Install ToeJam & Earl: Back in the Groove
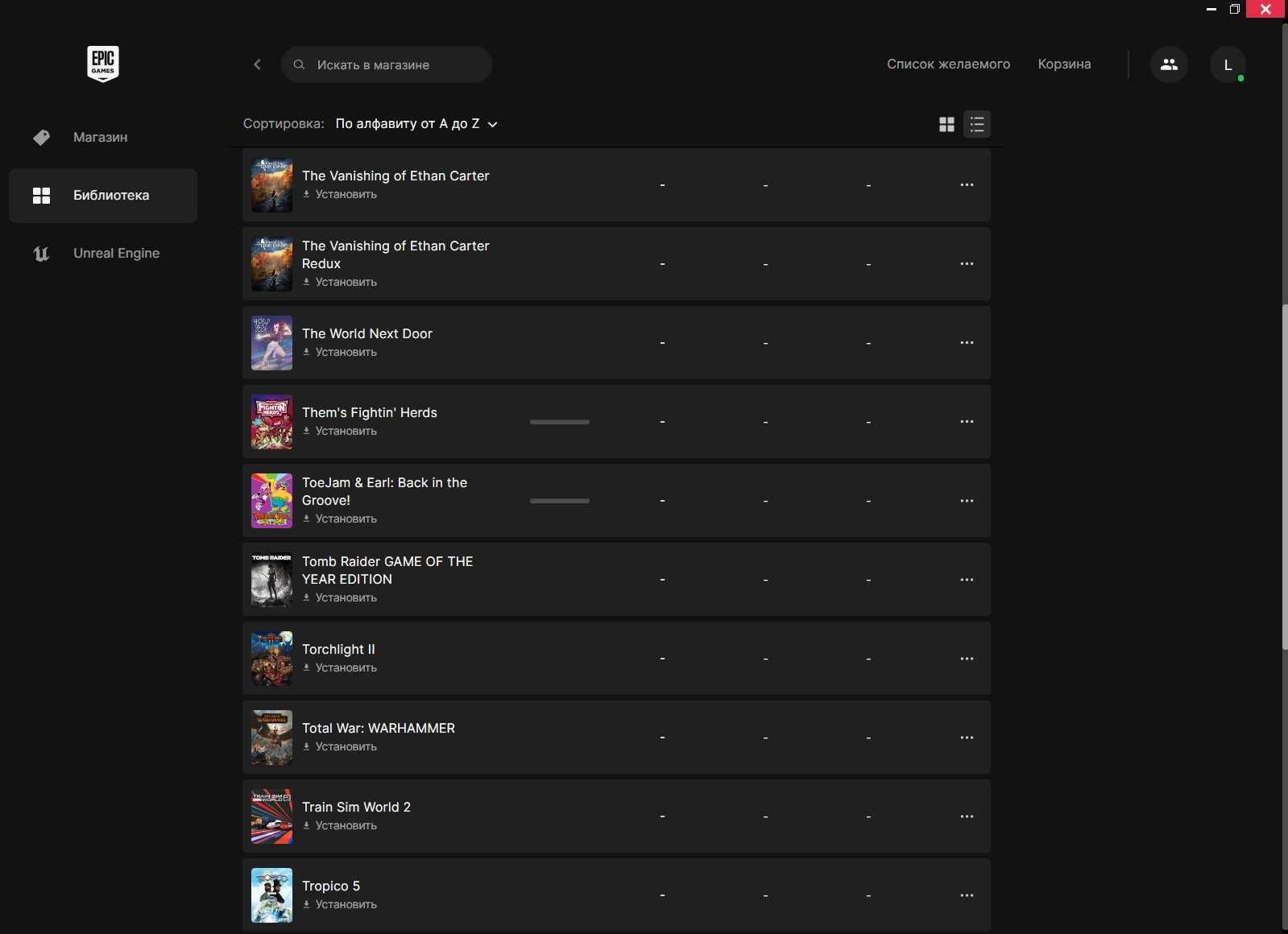This screenshot has width=1288, height=934. 340,519
